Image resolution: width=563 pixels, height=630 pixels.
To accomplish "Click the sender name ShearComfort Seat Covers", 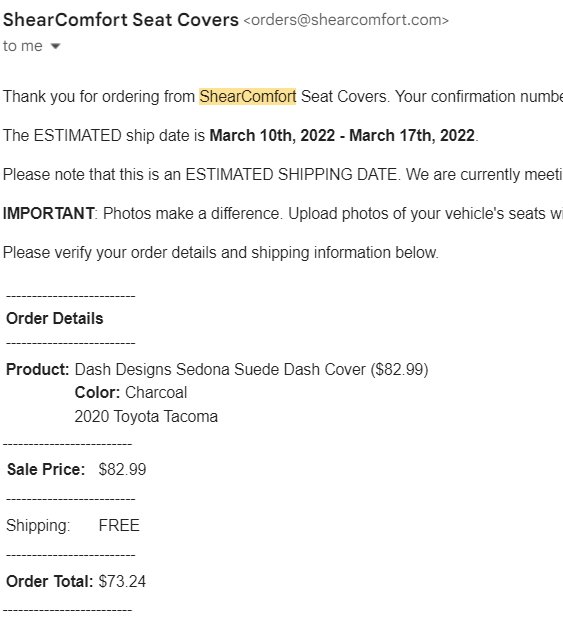I will pos(121,20).
